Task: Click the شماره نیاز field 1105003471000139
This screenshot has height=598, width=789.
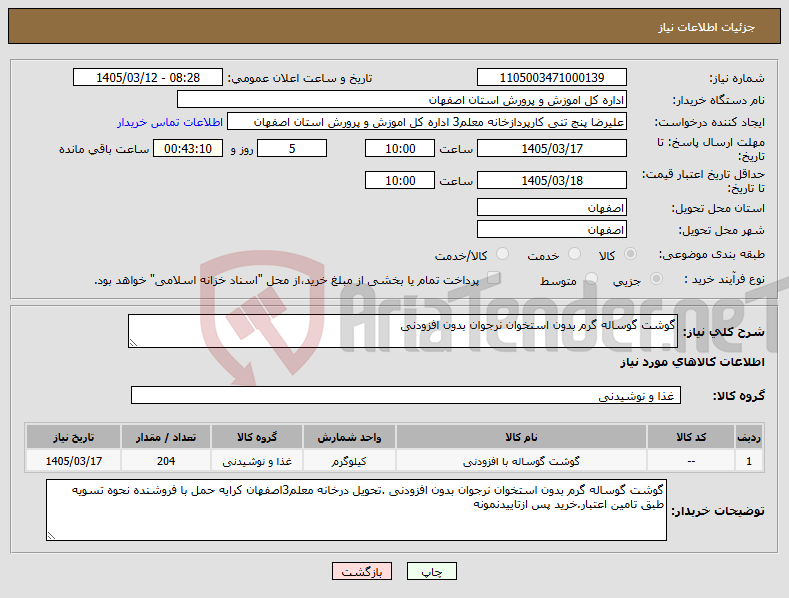Action: [x=551, y=78]
